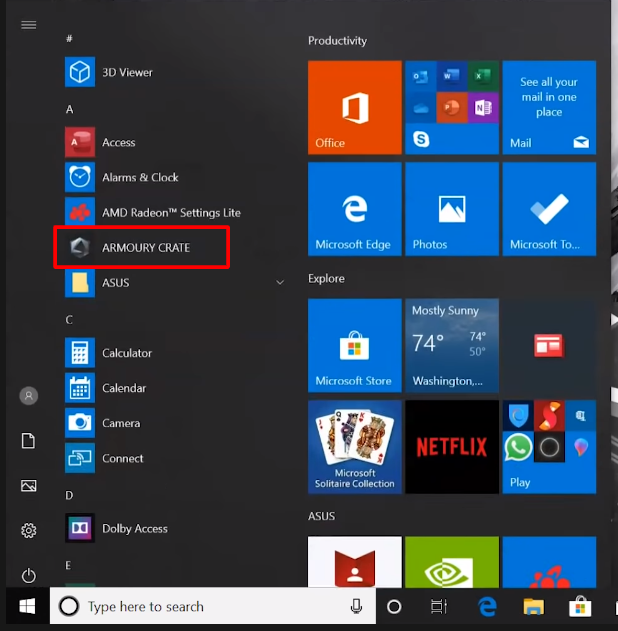The width and height of the screenshot is (618, 631).
Task: Open the Microsoft Store tile
Action: pos(354,345)
